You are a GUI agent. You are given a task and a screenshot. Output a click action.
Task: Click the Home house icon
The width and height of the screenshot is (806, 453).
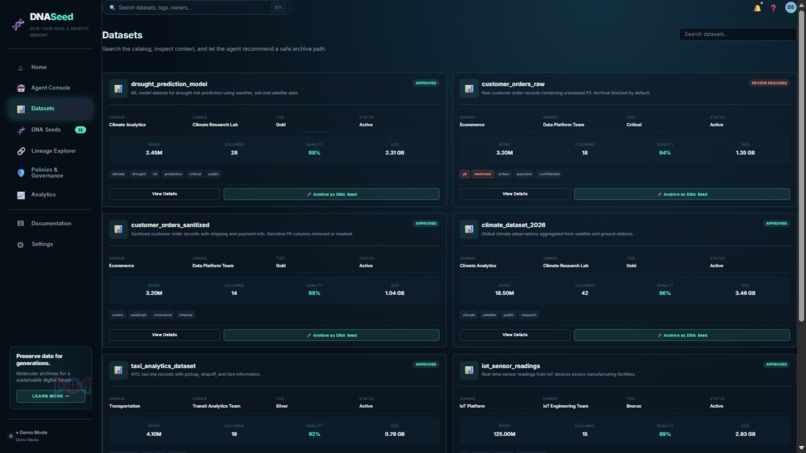(21, 68)
